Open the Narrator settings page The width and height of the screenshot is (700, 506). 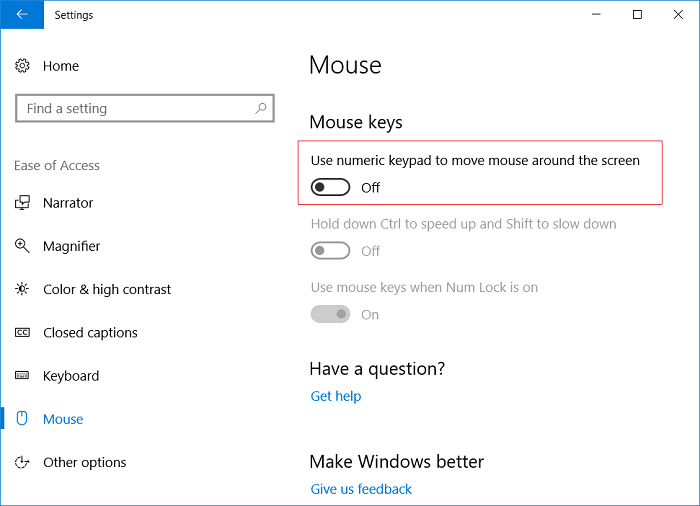pos(68,203)
